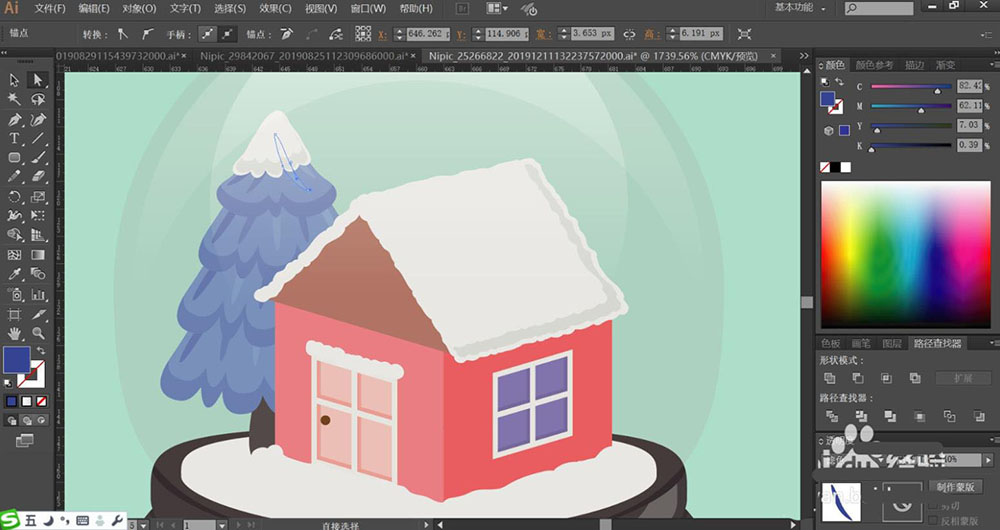The width and height of the screenshot is (1000, 530).
Task: Select the Rotate tool
Action: [x=14, y=196]
